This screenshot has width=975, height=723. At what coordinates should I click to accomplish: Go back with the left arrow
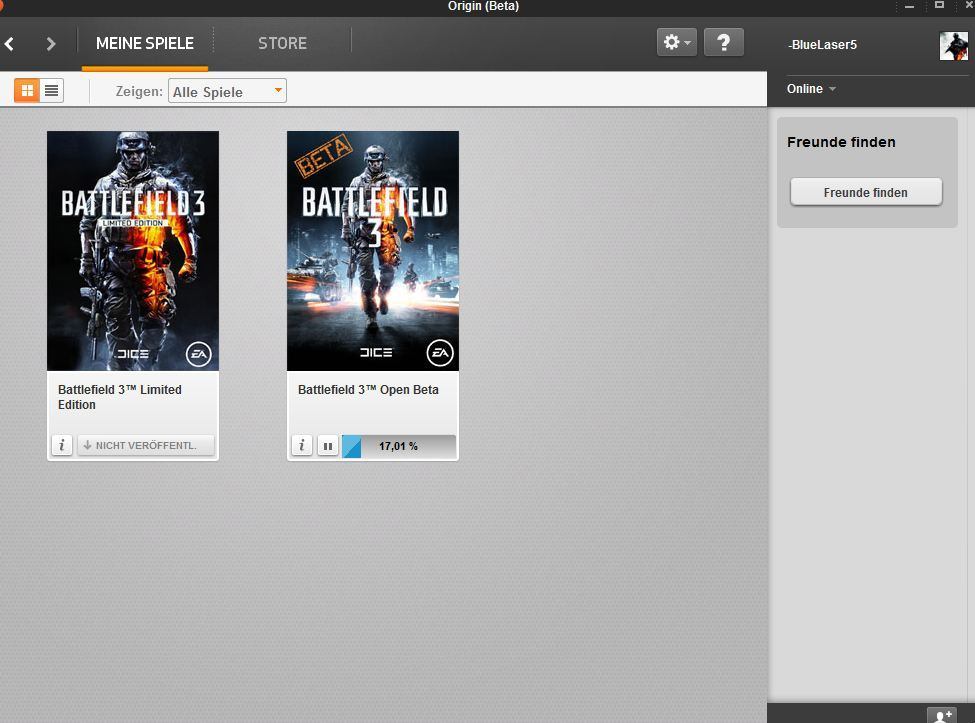pos(9,44)
